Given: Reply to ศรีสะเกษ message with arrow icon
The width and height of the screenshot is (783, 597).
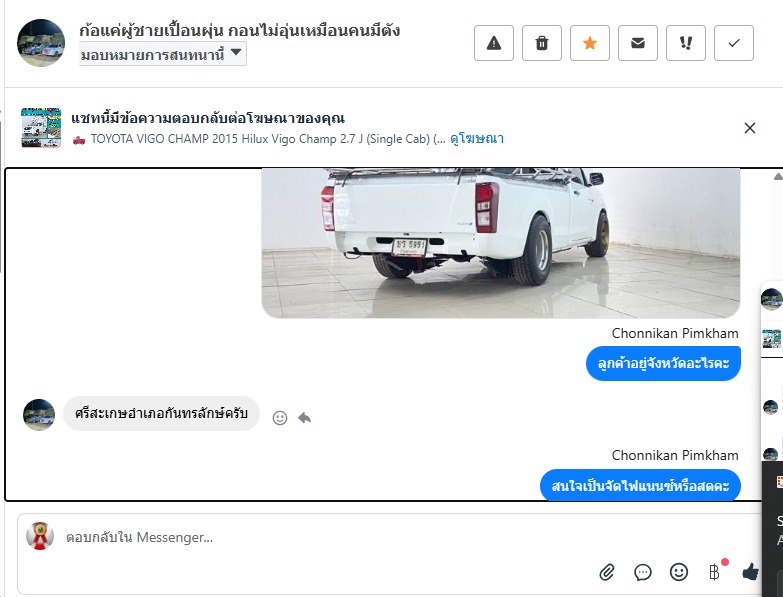Looking at the screenshot, I should coord(304,417).
